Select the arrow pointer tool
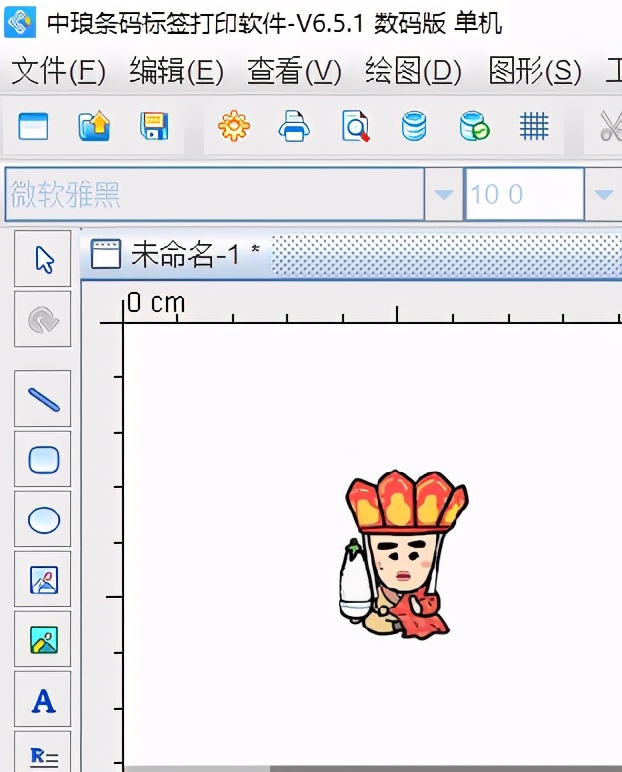This screenshot has height=772, width=622. [x=43, y=259]
